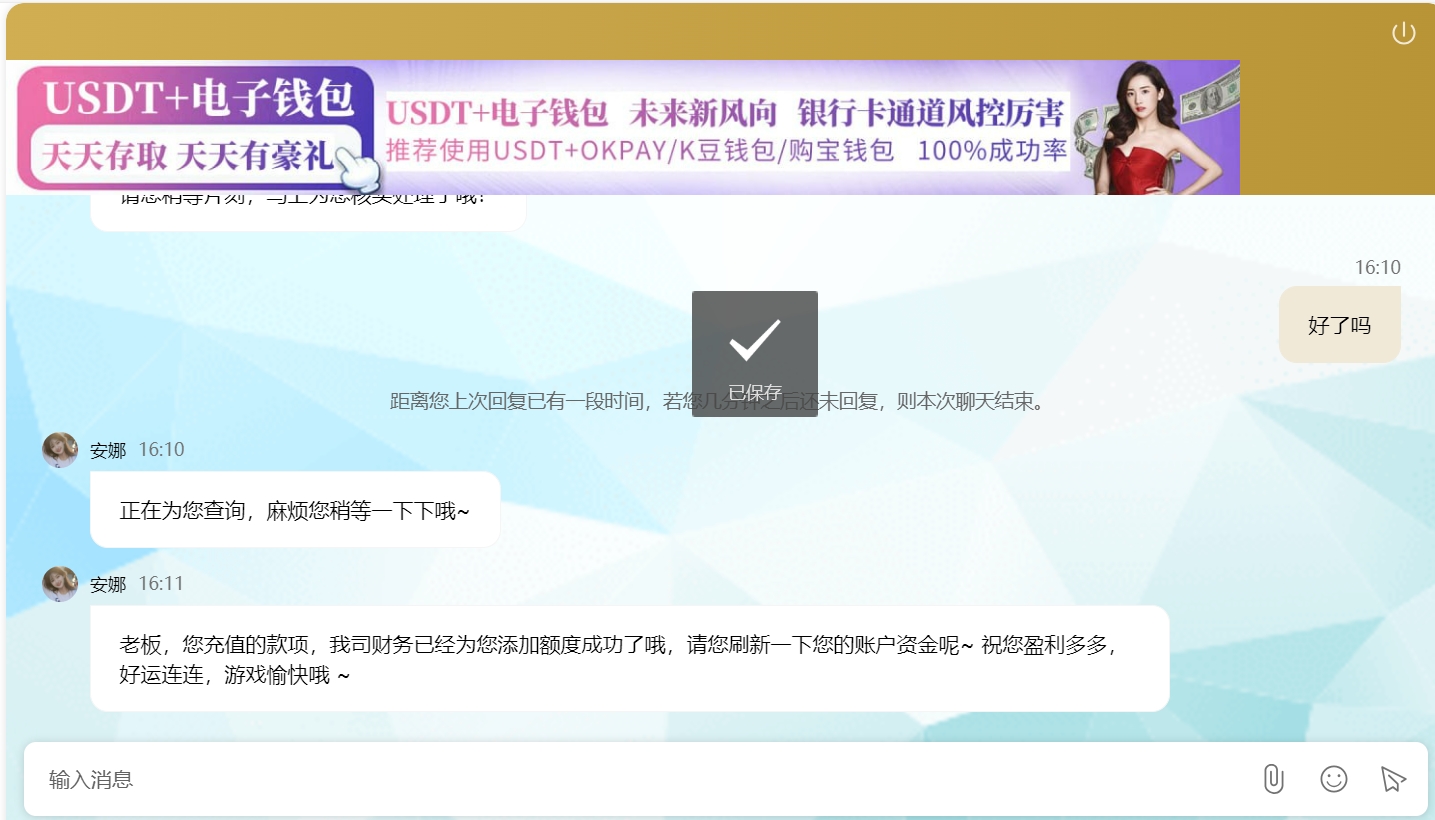Click the 16:10 timestamp above 好了吗
The width and height of the screenshot is (1435, 820).
tap(1377, 268)
